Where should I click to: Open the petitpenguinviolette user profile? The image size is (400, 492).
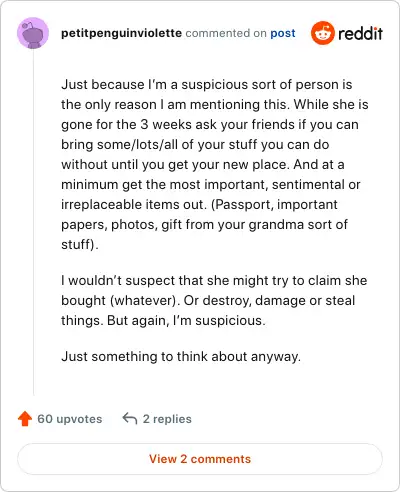121,33
